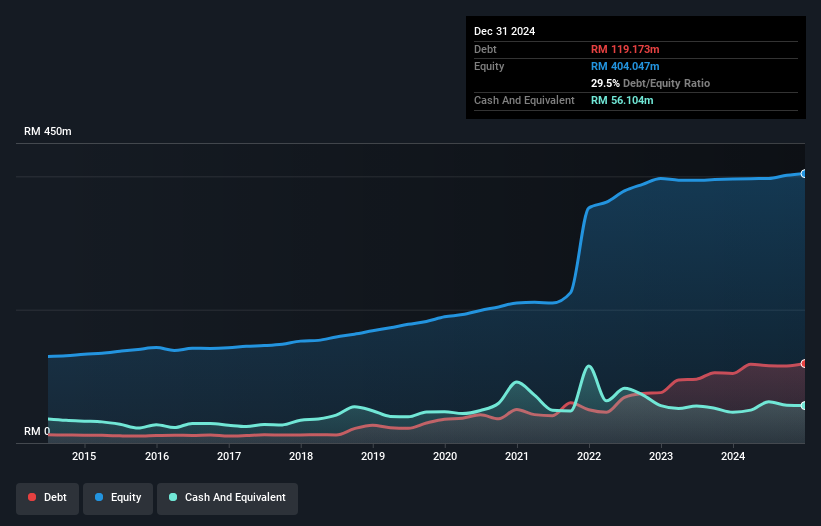Click the Equity end-point marker on the chart
The height and width of the screenshot is (526, 821).
804,174
